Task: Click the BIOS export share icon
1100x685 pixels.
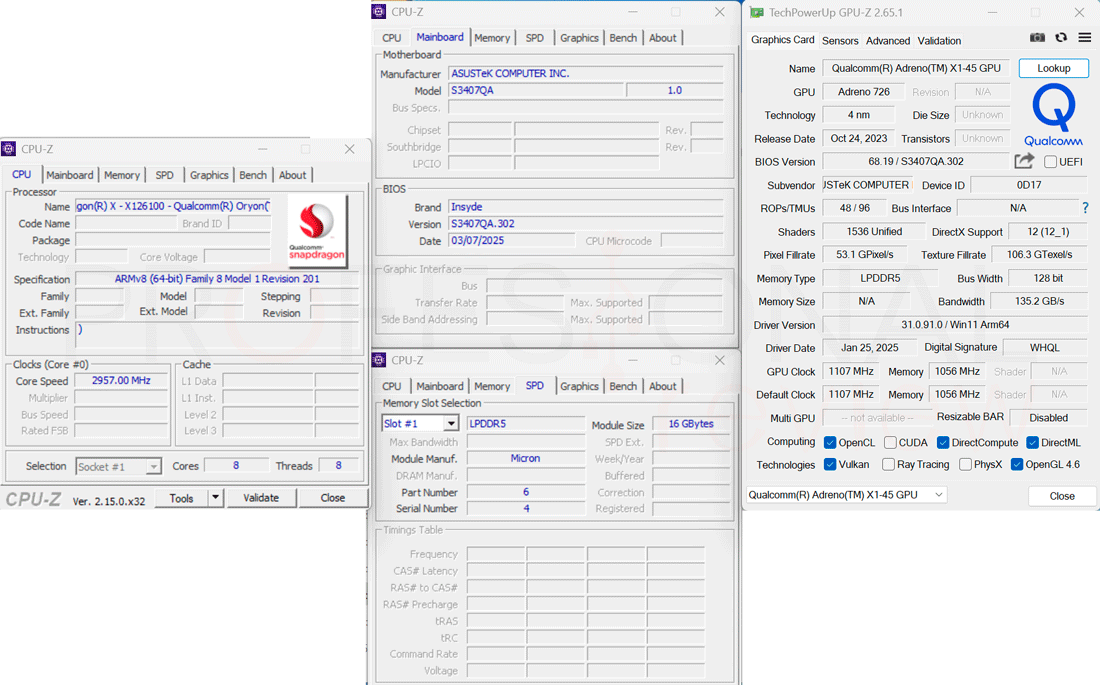Action: pyautogui.click(x=1024, y=161)
